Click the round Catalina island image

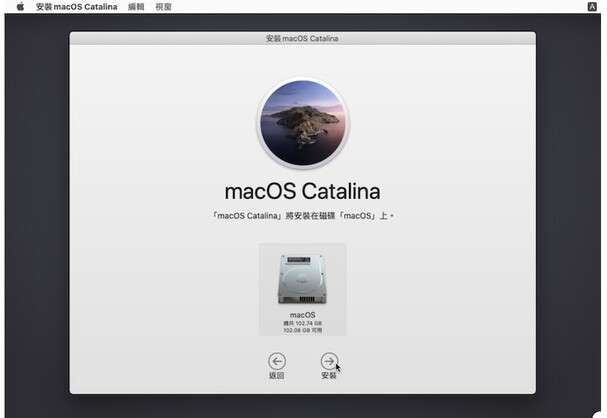(302, 121)
